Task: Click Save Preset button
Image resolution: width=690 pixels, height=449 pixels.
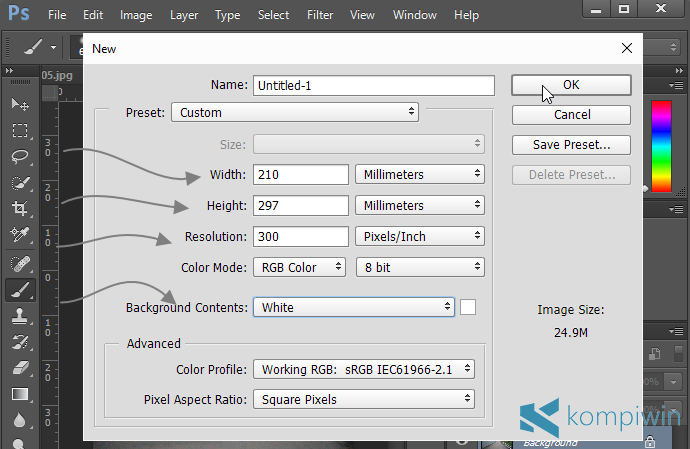Action: click(571, 145)
